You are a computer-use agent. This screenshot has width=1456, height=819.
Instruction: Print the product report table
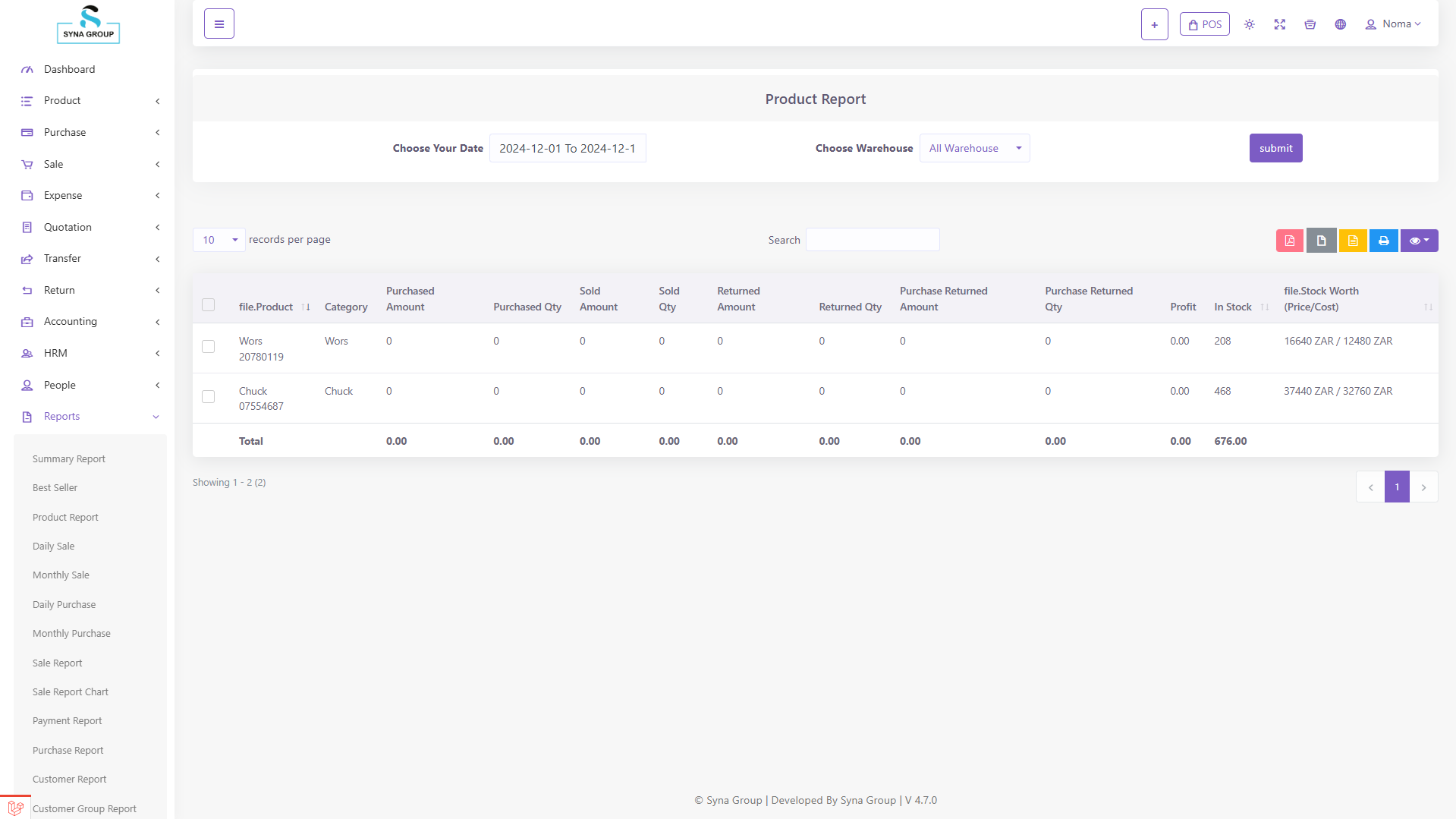click(x=1383, y=241)
